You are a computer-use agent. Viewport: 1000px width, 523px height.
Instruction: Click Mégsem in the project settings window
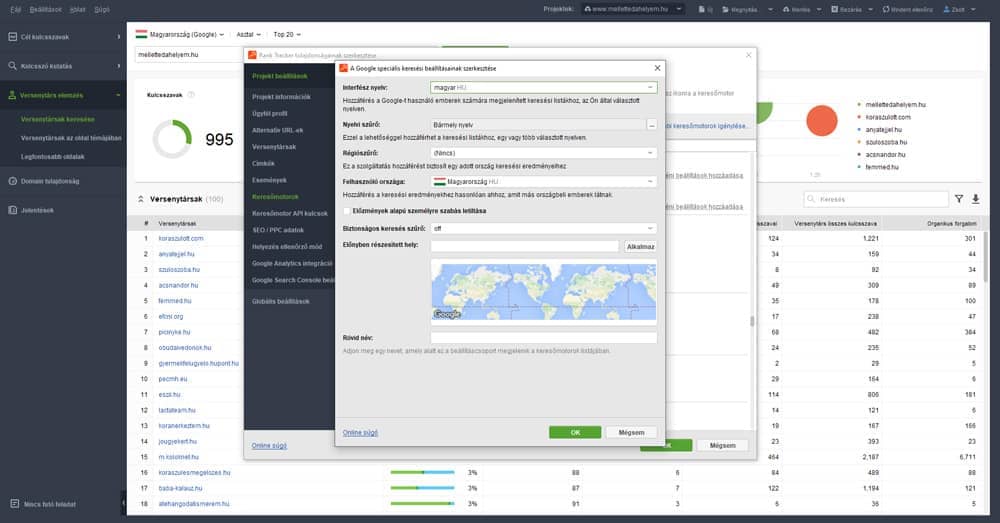[x=723, y=445]
